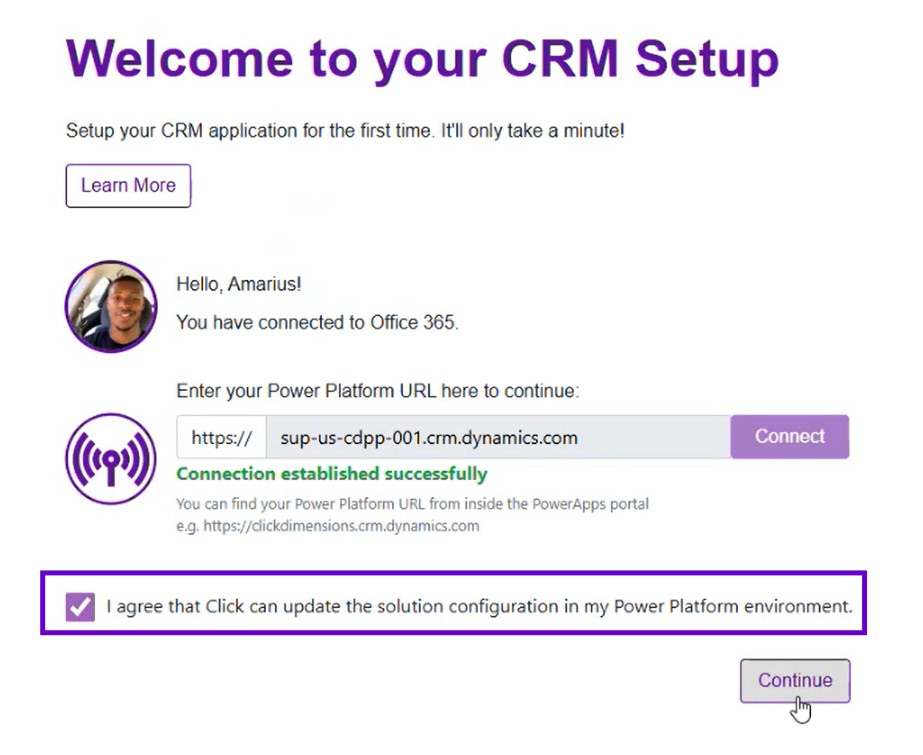
Task: Click the agreement text about Power Platform environment
Action: pos(479,607)
